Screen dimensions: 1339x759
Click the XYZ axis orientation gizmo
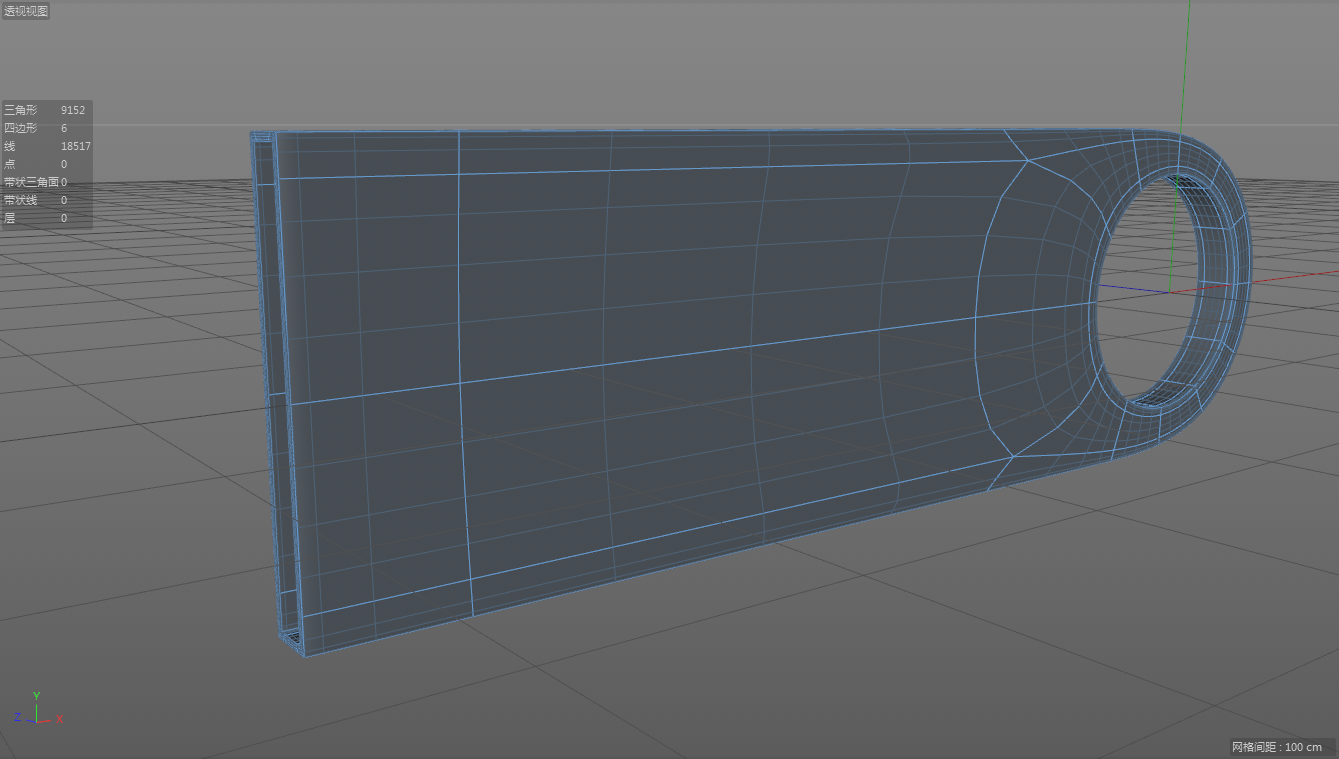[x=37, y=708]
